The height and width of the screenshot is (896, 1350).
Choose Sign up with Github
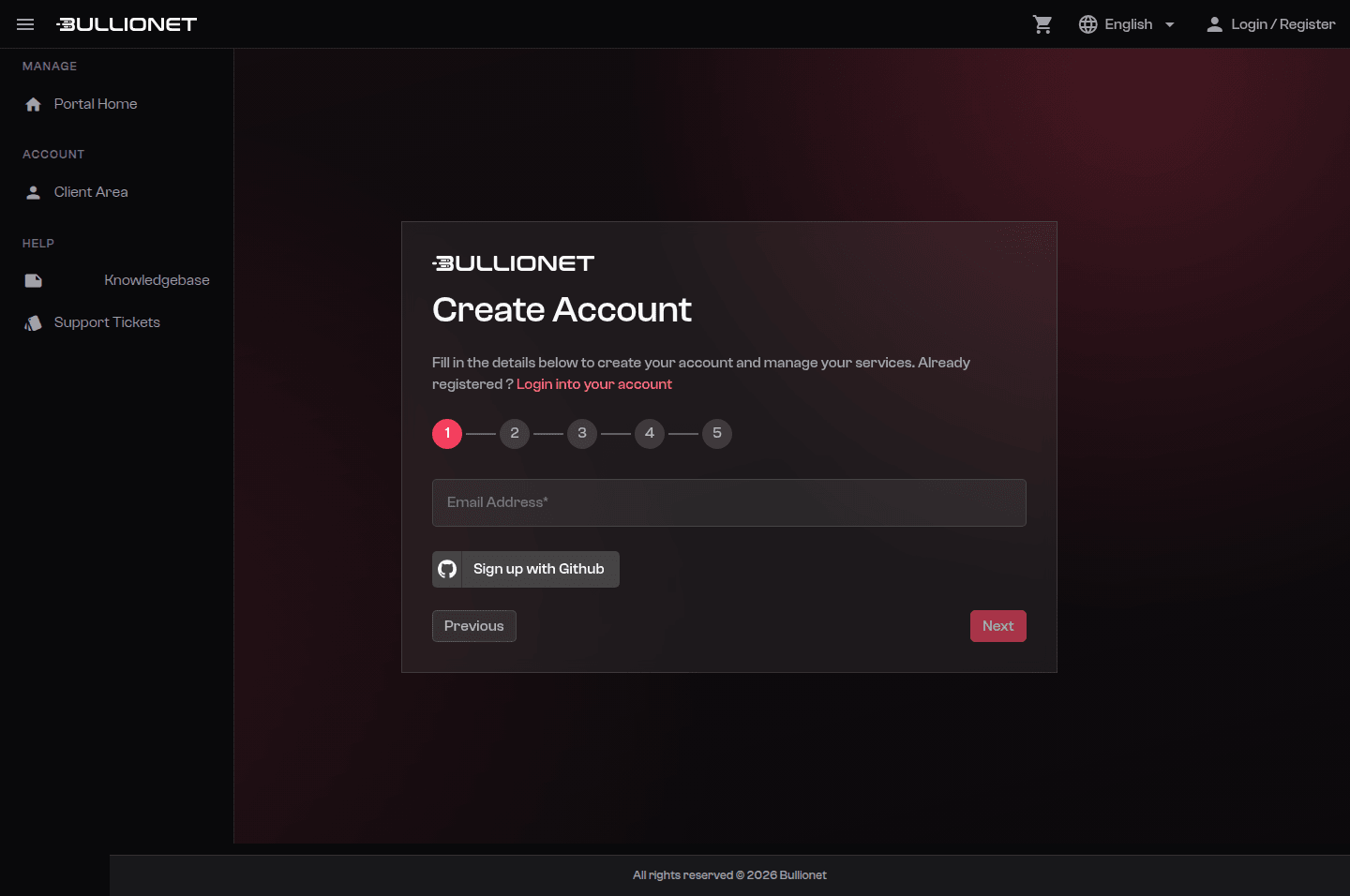[526, 569]
